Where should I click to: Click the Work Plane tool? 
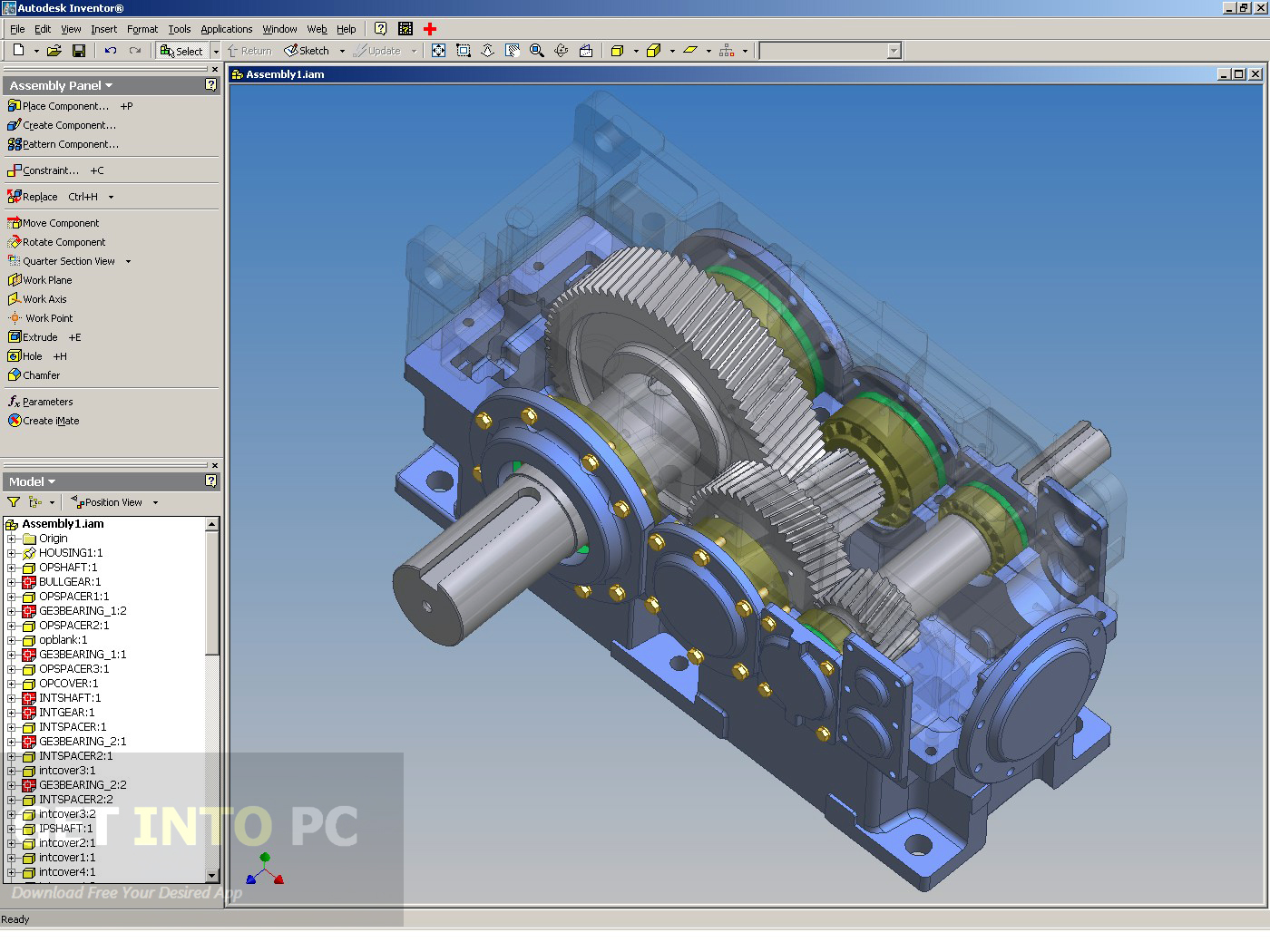pos(39,280)
